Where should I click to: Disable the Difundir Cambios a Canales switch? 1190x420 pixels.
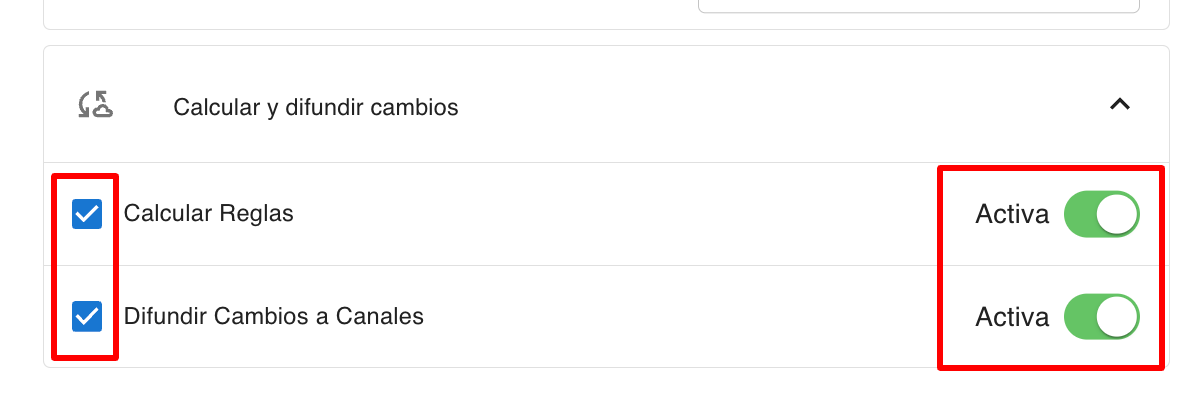[1101, 317]
